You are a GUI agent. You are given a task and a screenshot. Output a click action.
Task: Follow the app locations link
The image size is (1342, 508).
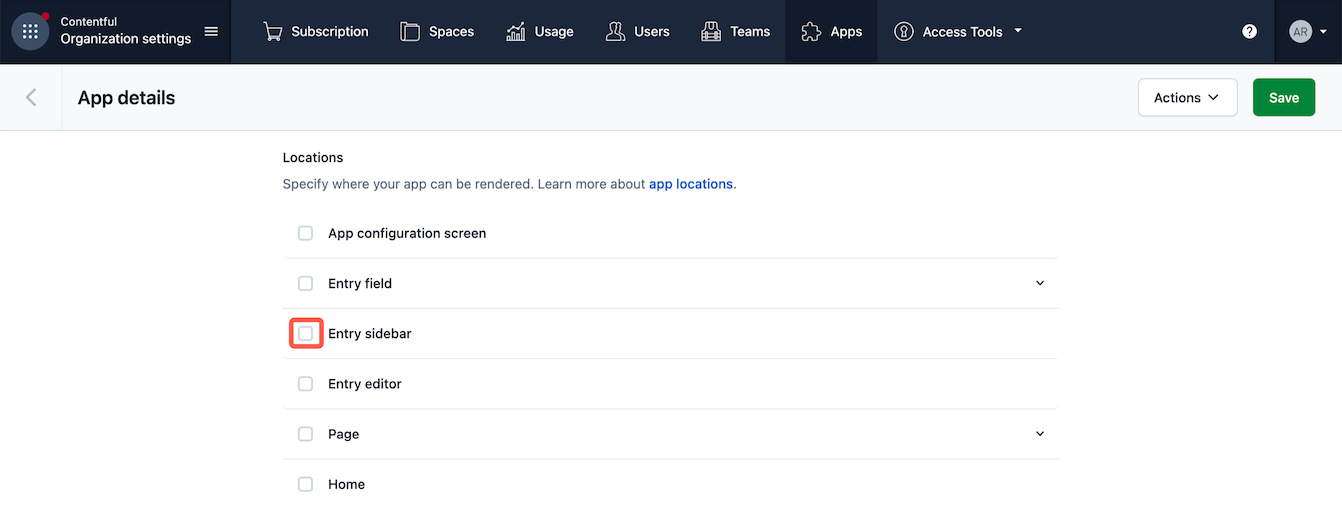690,184
